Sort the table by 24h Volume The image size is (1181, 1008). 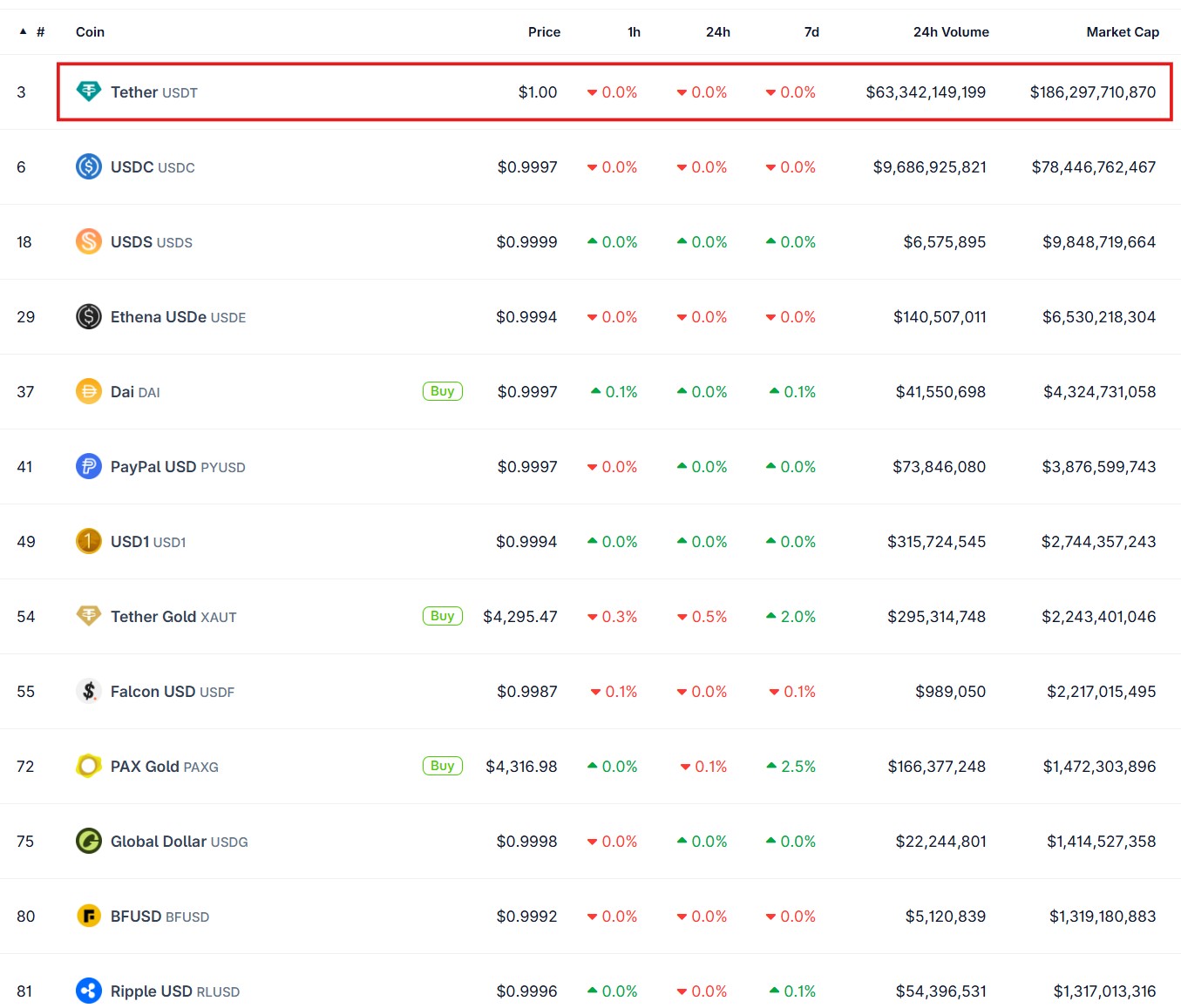[951, 31]
